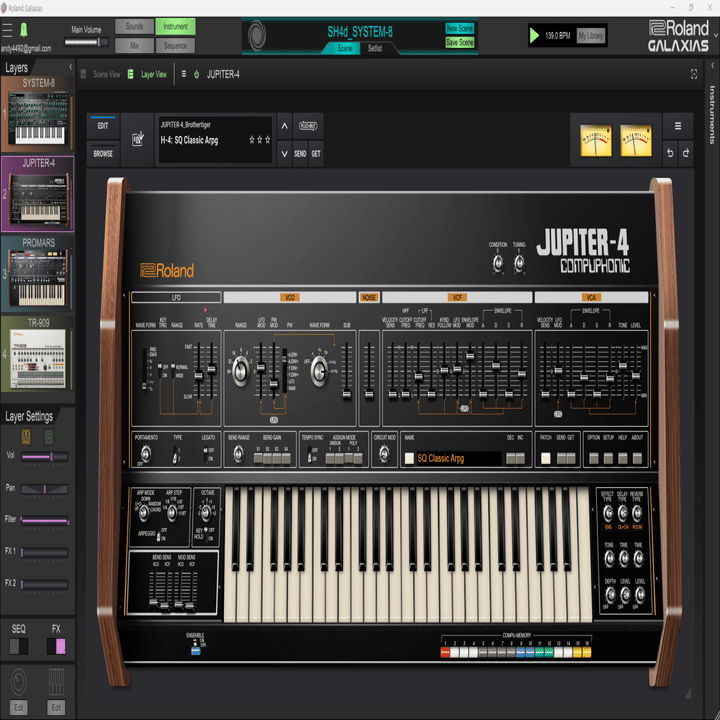Toggle the LEGATO switch
This screenshot has height=720, width=720.
[x=206, y=454]
